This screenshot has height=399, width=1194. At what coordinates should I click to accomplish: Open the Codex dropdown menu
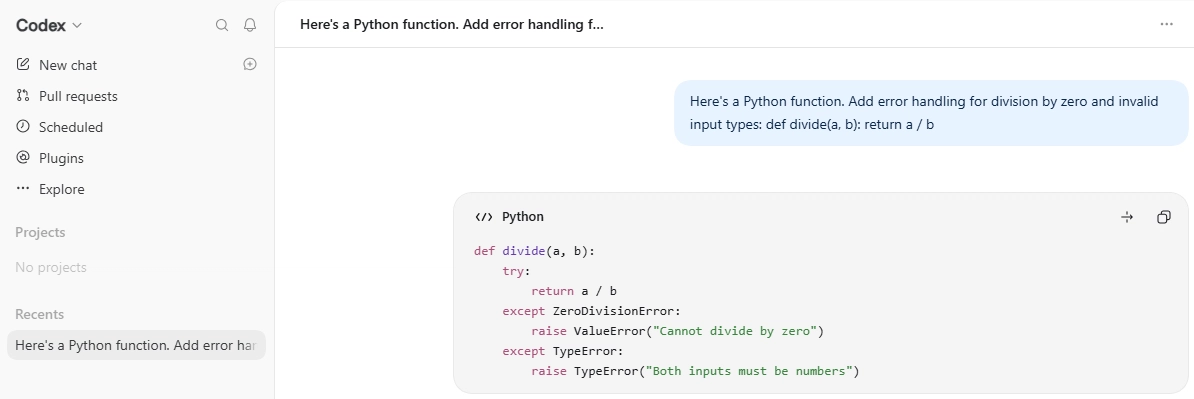click(49, 25)
